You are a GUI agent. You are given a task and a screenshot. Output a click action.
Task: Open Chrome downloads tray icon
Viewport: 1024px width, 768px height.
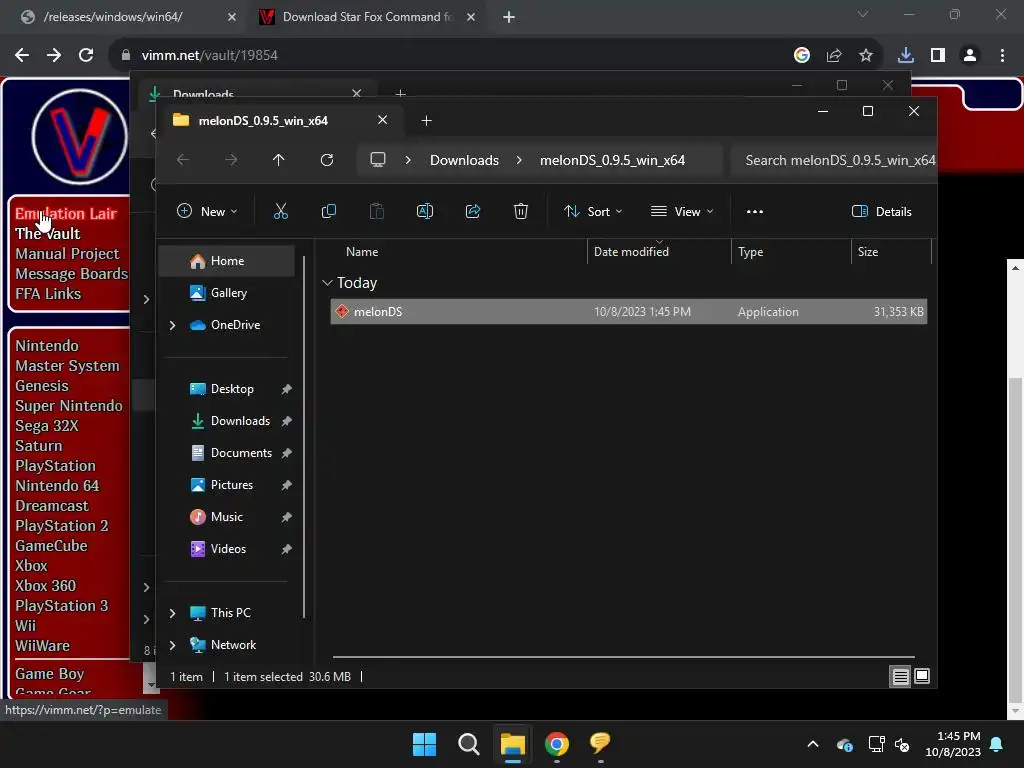point(906,56)
